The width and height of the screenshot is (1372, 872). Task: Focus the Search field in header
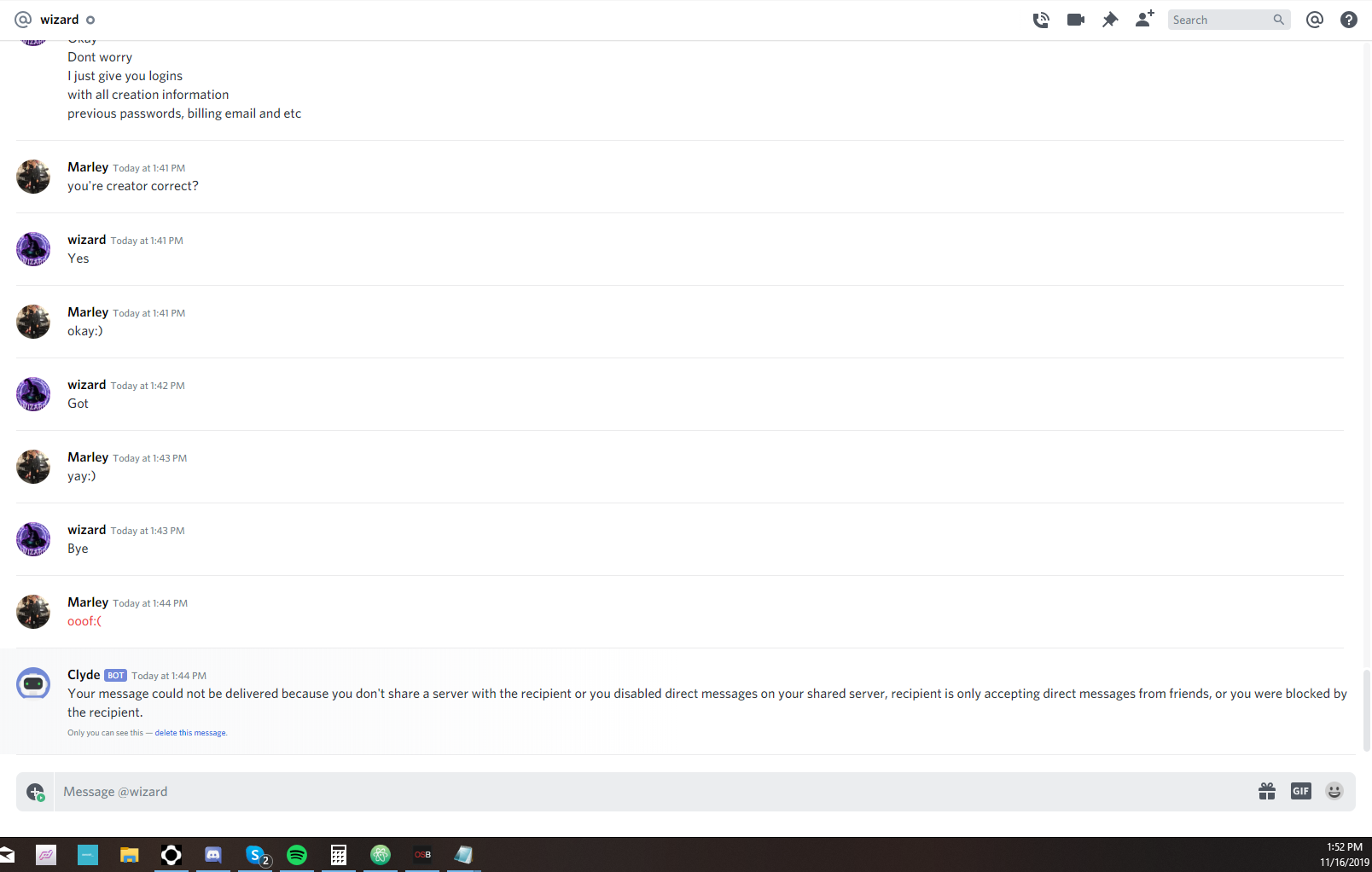click(x=1229, y=20)
